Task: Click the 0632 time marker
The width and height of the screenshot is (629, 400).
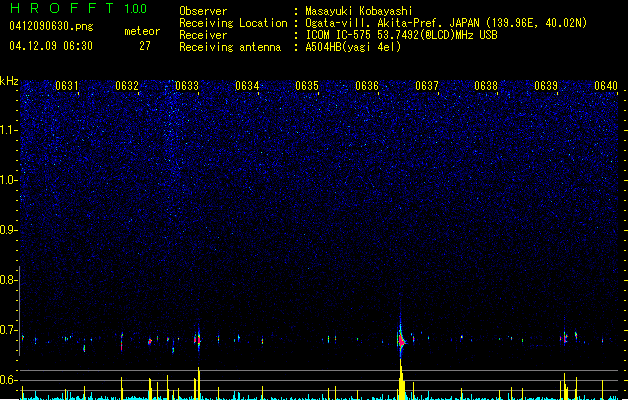Action: click(x=127, y=86)
